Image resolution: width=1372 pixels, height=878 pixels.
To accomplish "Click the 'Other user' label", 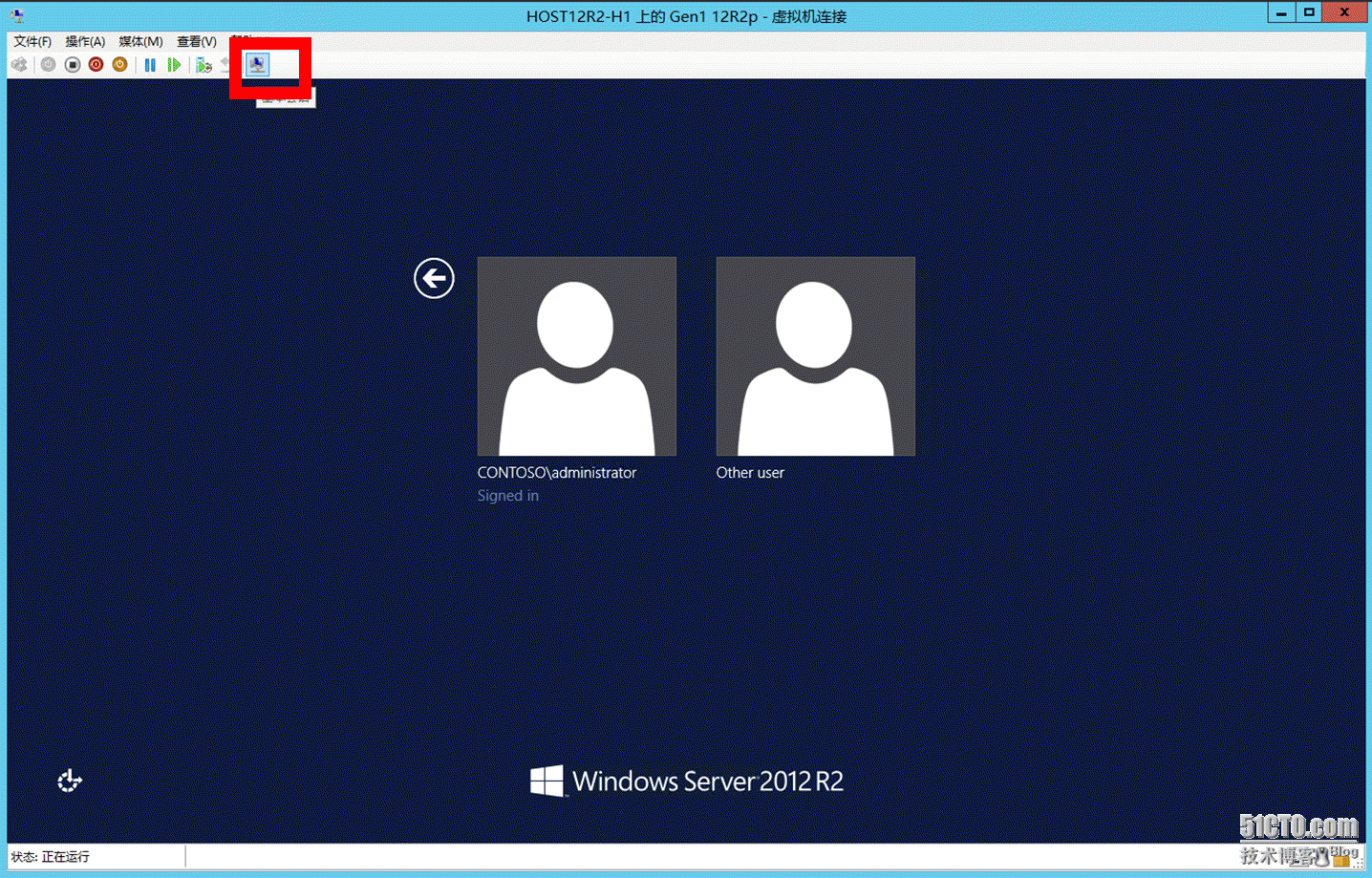I will coord(750,473).
